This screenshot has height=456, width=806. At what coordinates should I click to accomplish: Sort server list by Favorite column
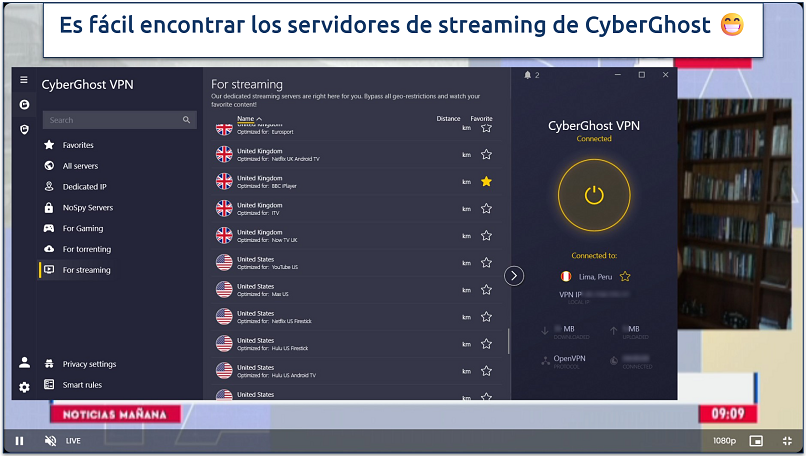click(x=481, y=118)
